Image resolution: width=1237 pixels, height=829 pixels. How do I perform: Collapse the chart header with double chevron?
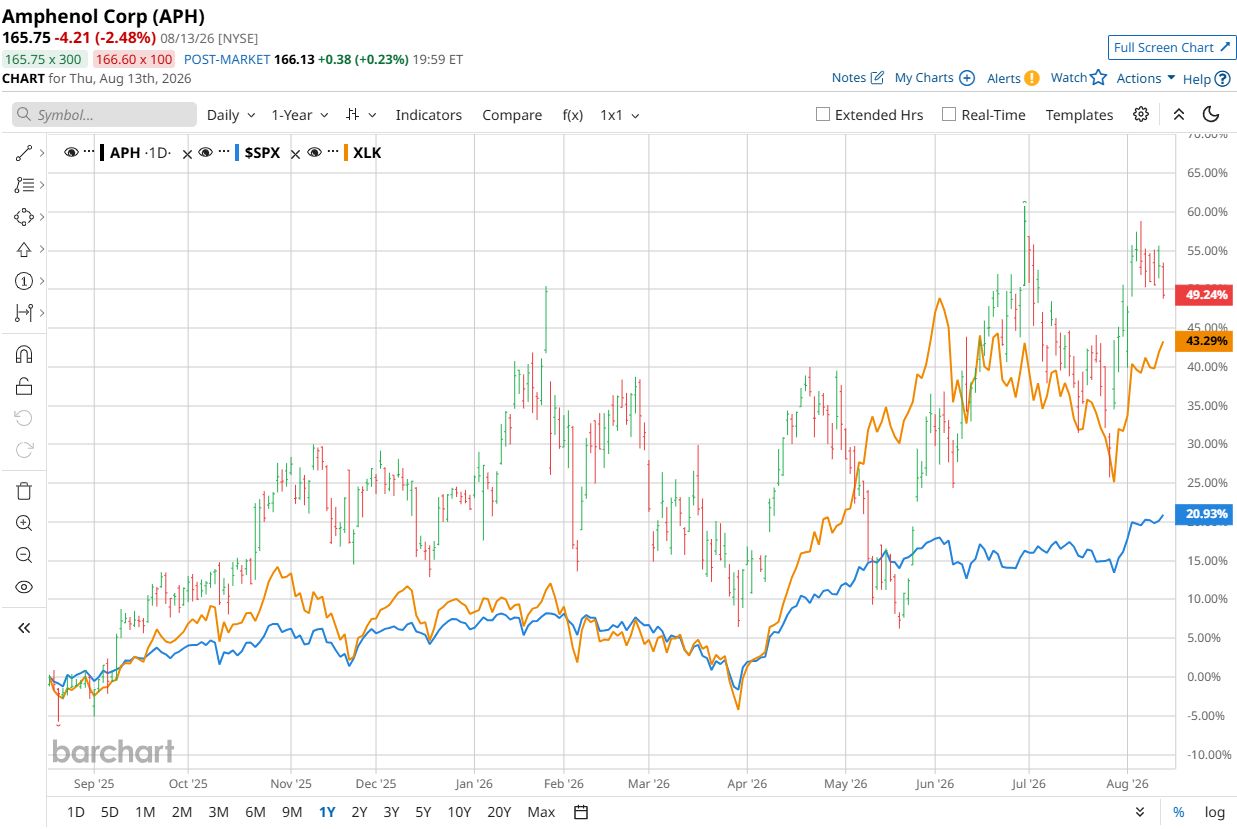click(1179, 114)
